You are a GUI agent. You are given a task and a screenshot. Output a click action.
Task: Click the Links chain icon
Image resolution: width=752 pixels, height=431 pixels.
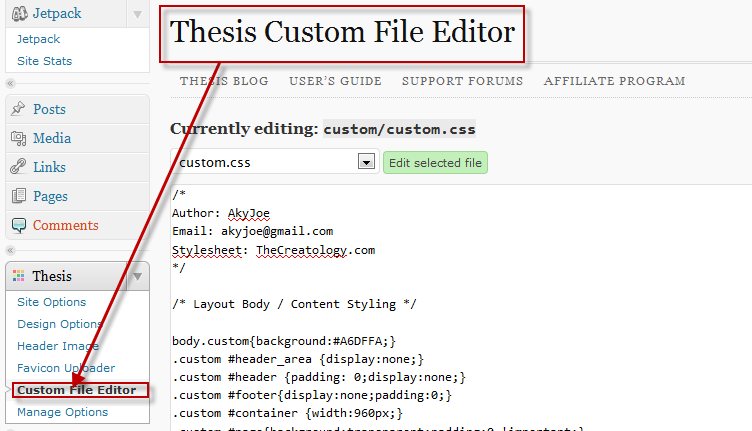pyautogui.click(x=18, y=167)
